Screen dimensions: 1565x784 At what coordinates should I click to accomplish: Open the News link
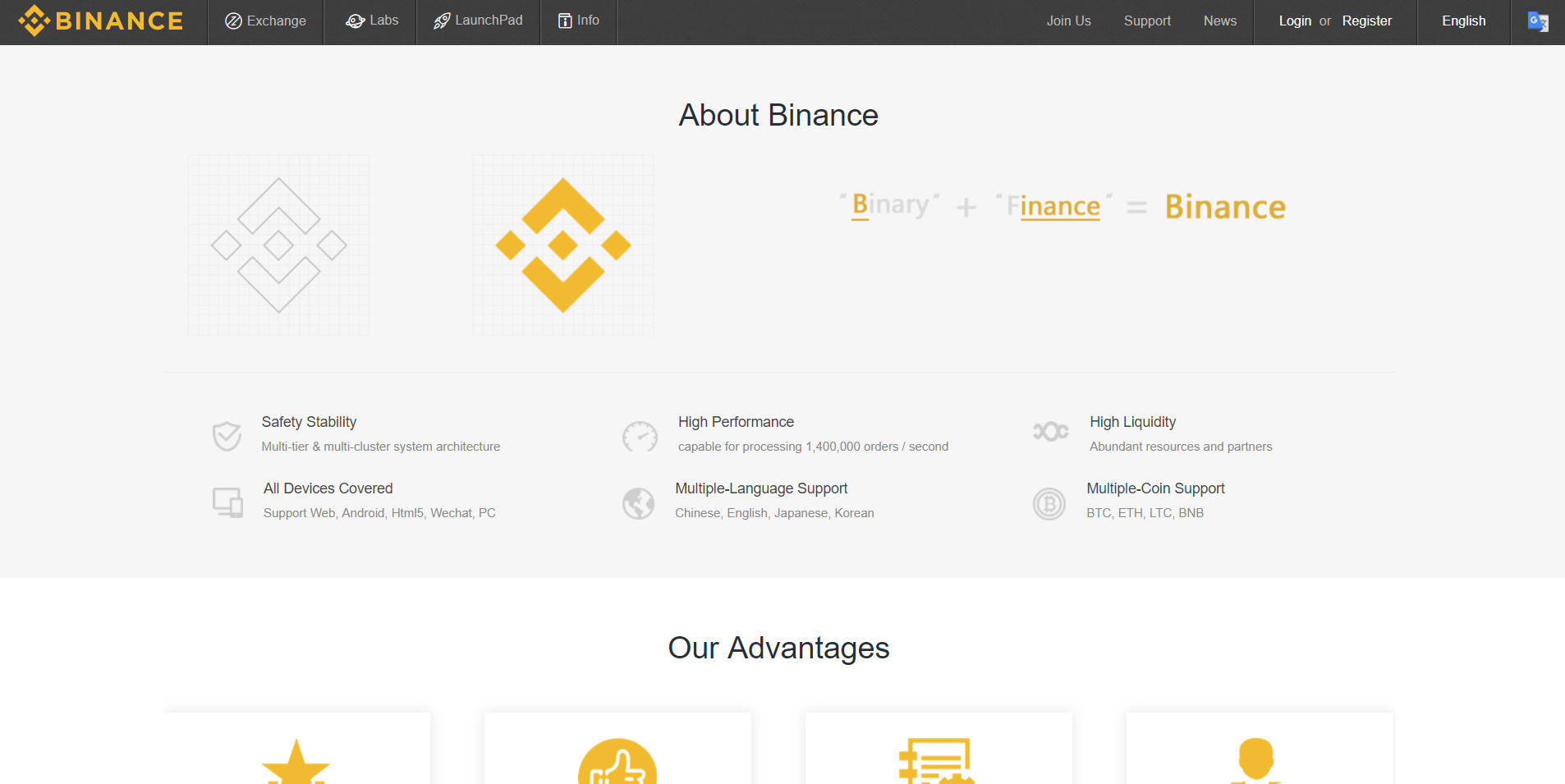click(1219, 21)
